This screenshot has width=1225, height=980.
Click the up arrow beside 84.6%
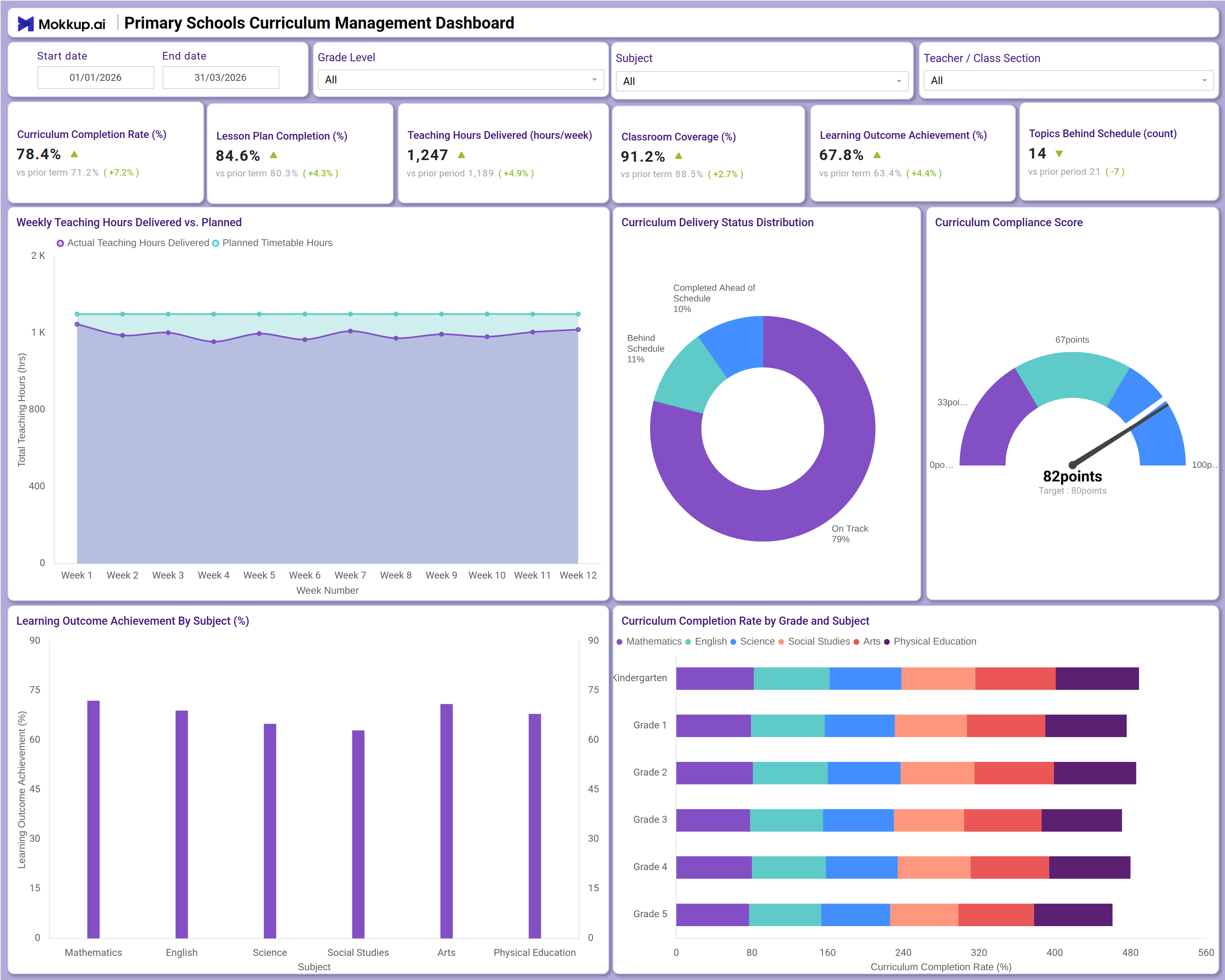(273, 155)
